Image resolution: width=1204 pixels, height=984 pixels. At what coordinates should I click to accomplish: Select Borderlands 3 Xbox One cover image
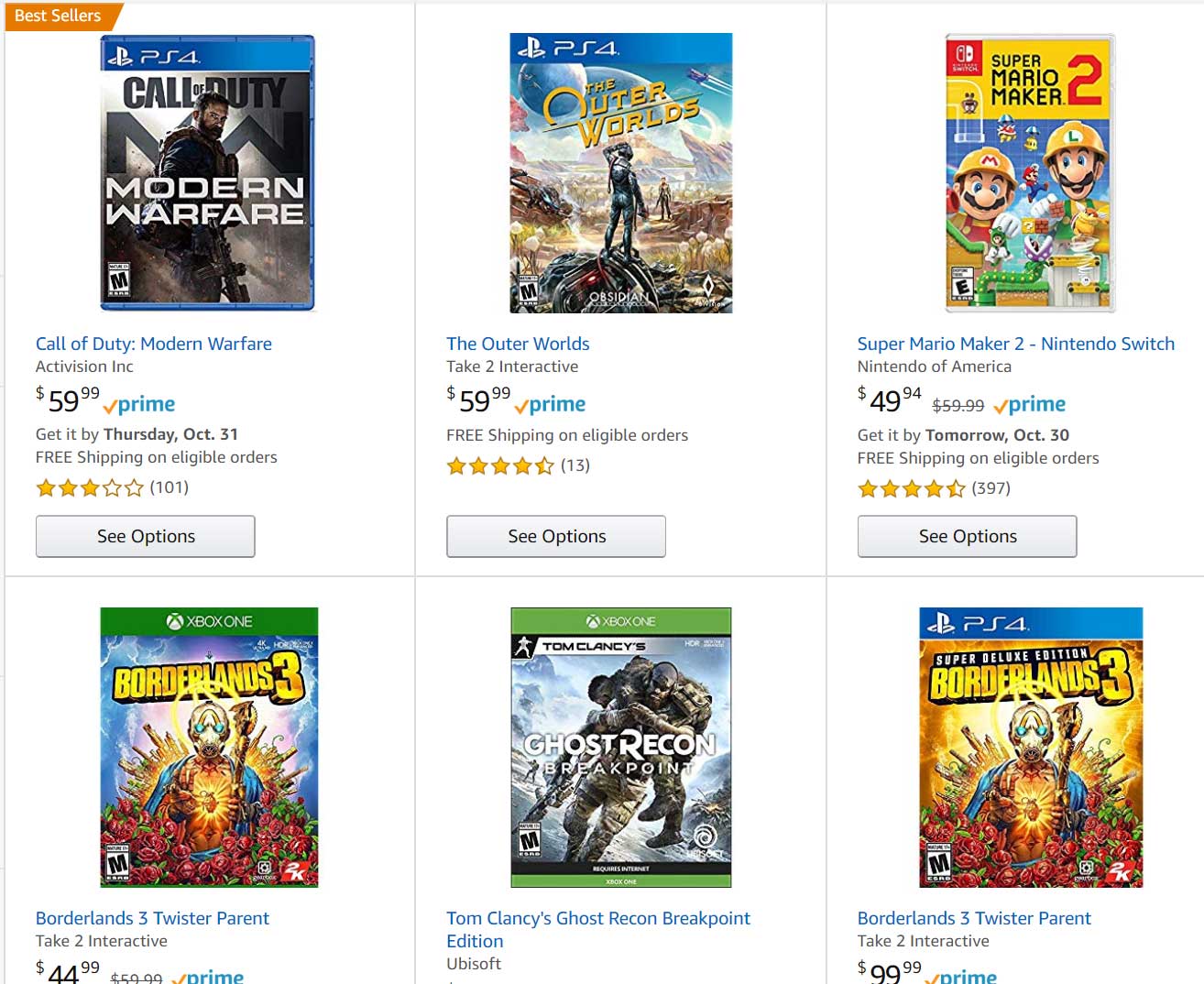[x=209, y=747]
